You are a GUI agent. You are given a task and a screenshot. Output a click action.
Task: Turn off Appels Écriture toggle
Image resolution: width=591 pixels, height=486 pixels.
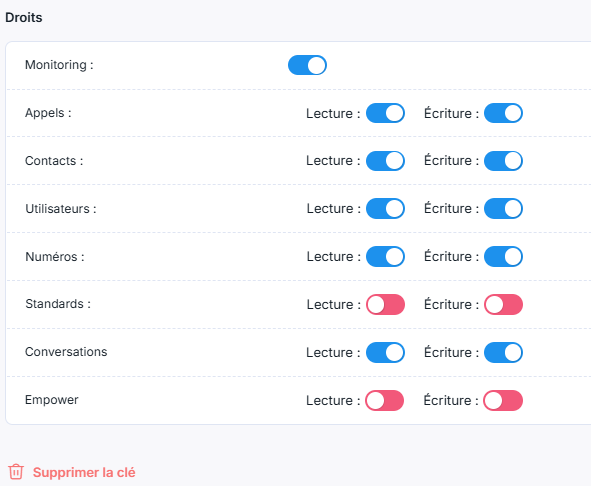pos(503,113)
